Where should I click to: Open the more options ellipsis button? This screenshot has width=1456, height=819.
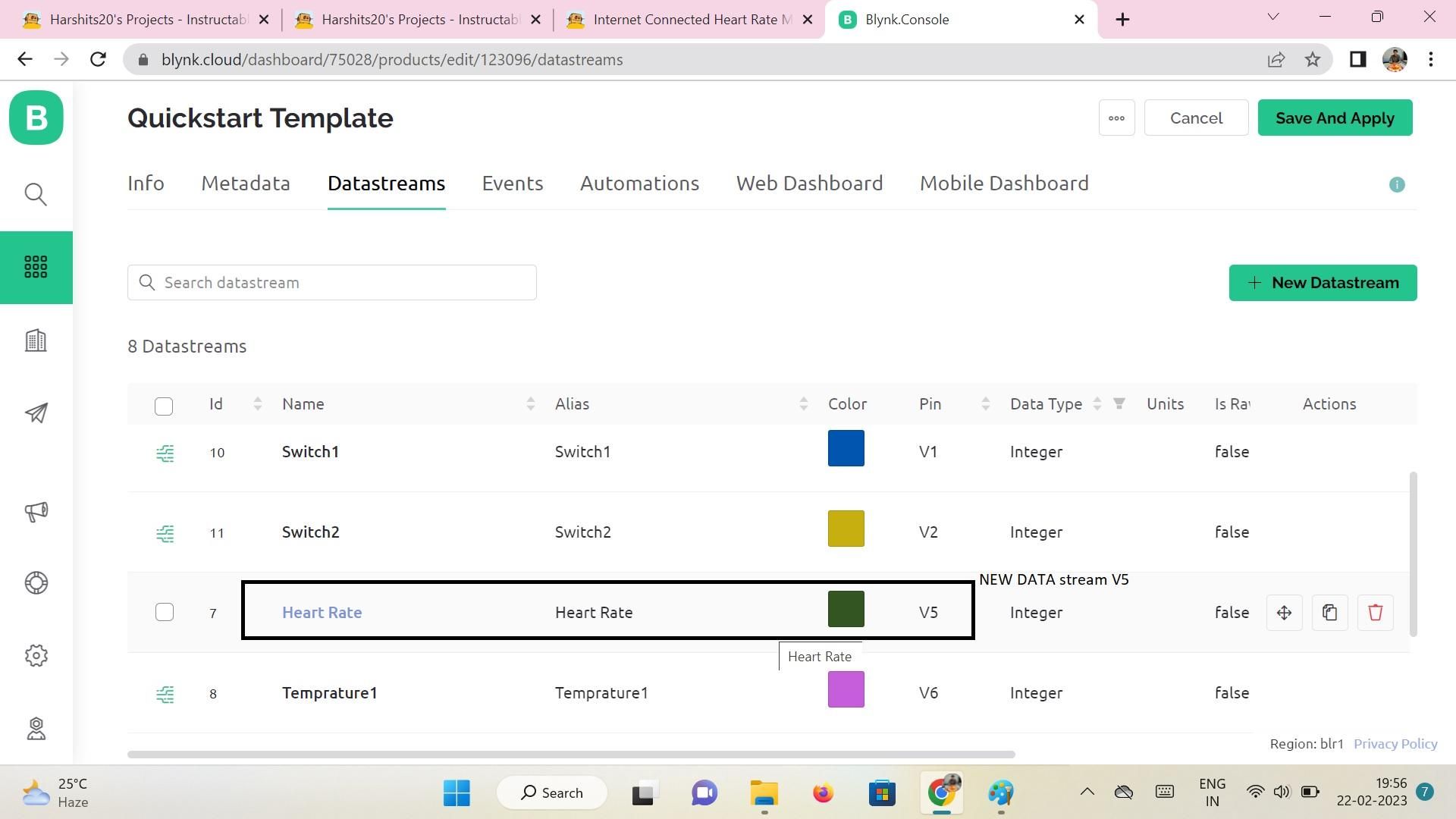(1116, 118)
